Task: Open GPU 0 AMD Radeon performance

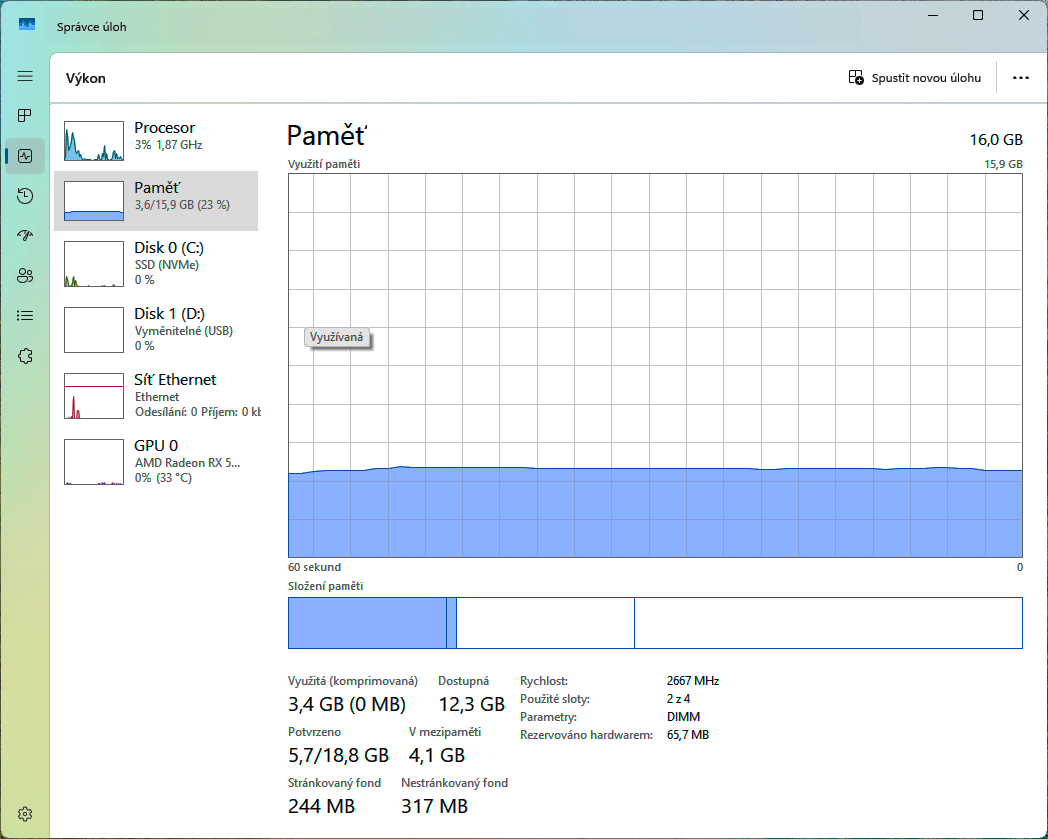Action: click(156, 461)
